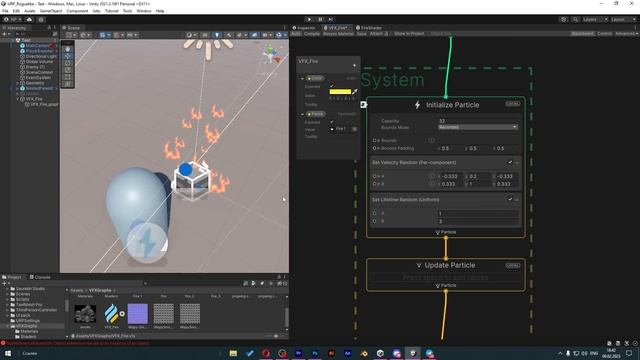Open the Layers dropdown
Image resolution: width=640 pixels, height=360 pixels.
click(x=595, y=19)
